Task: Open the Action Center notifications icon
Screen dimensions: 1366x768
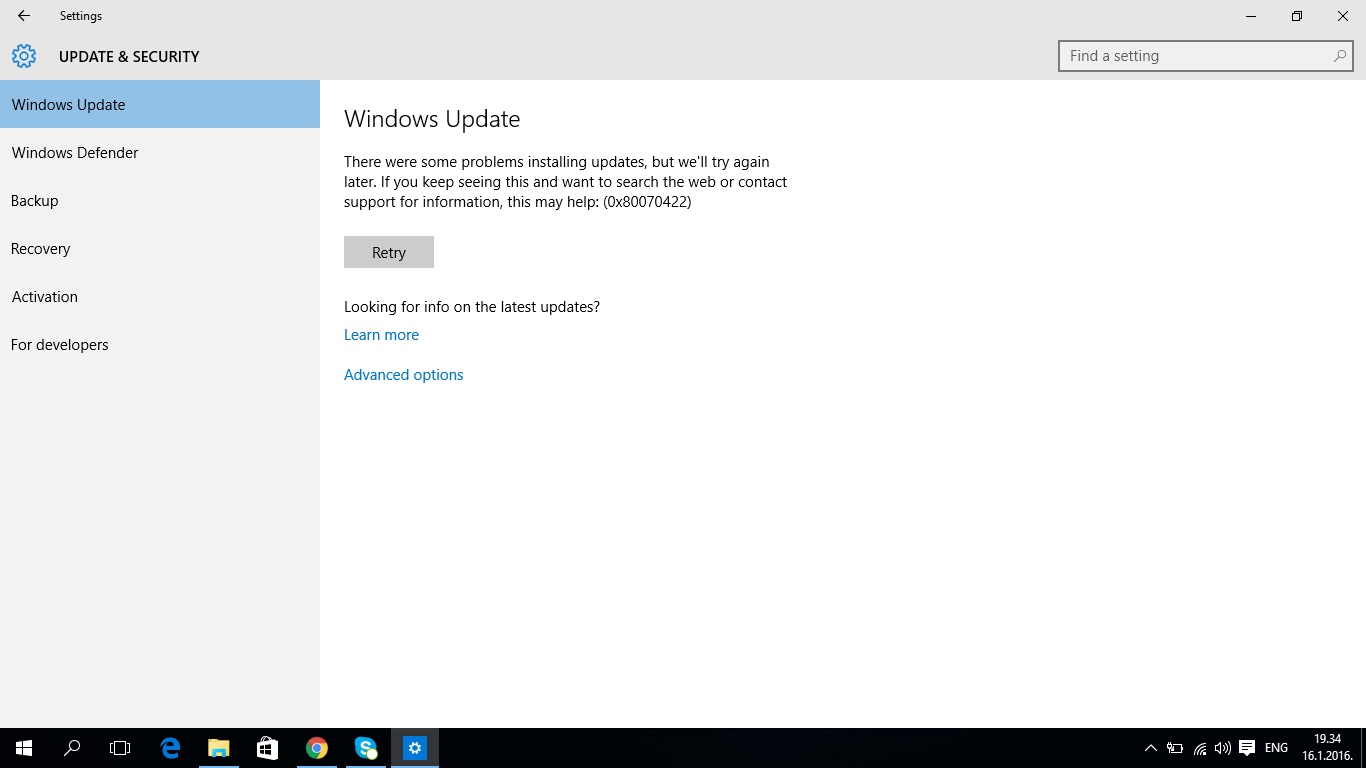Action: click(x=1247, y=748)
